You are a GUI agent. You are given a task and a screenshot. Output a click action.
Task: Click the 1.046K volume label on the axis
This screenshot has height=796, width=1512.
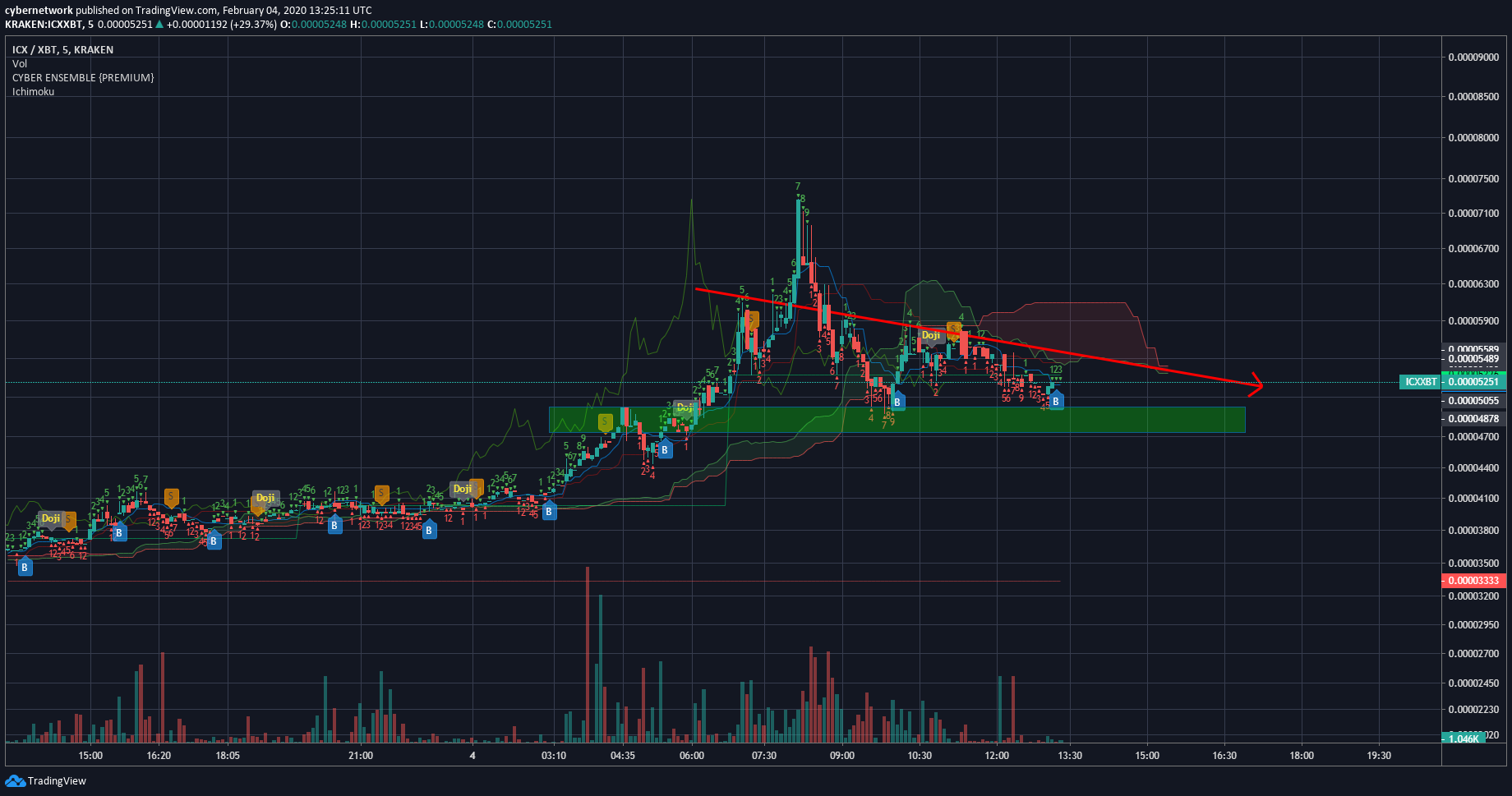click(1464, 738)
